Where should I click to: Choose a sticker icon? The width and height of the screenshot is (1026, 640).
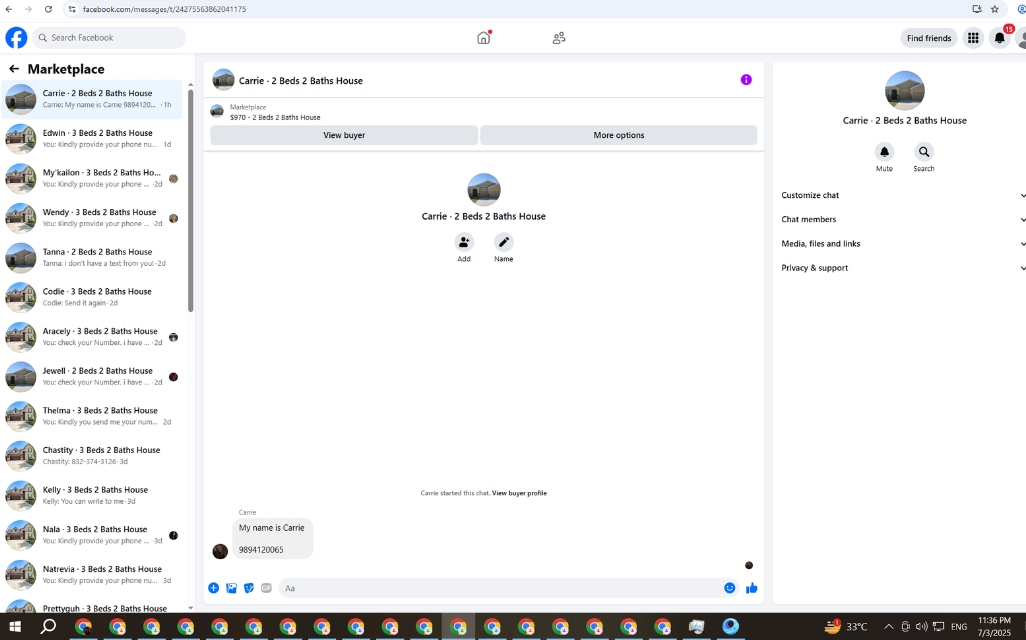point(249,588)
